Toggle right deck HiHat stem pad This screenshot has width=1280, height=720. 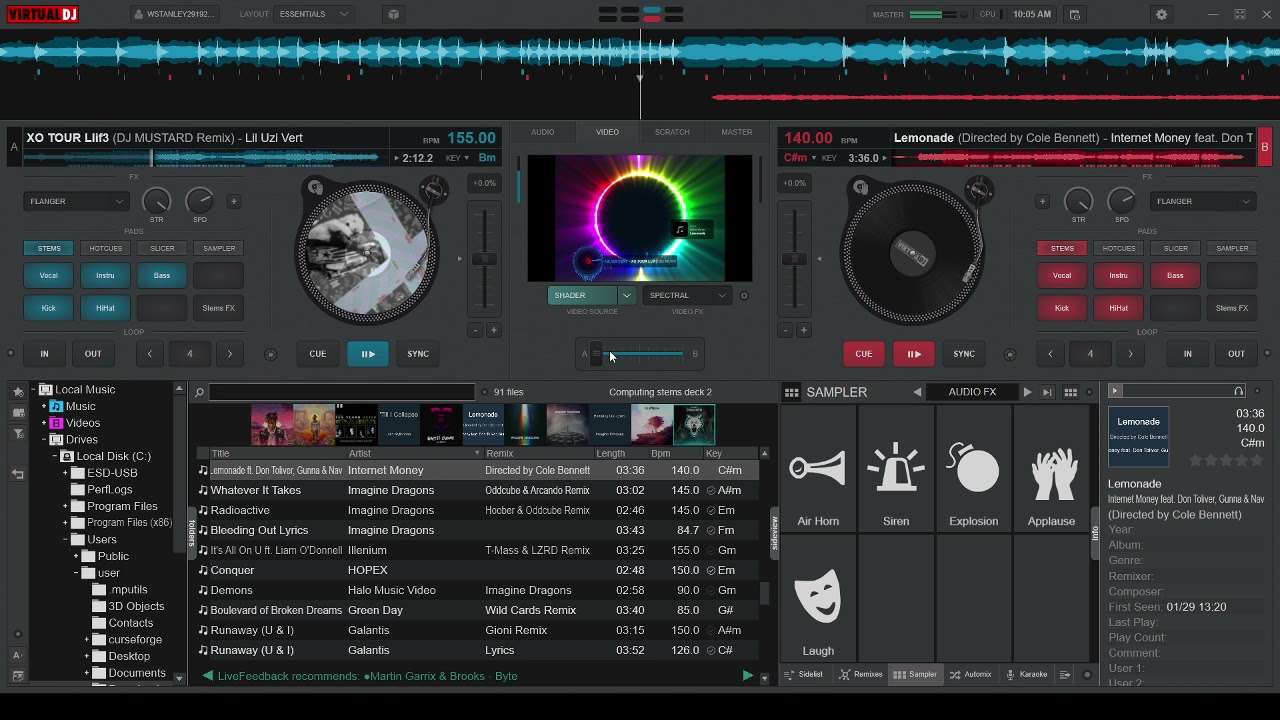tap(1119, 308)
